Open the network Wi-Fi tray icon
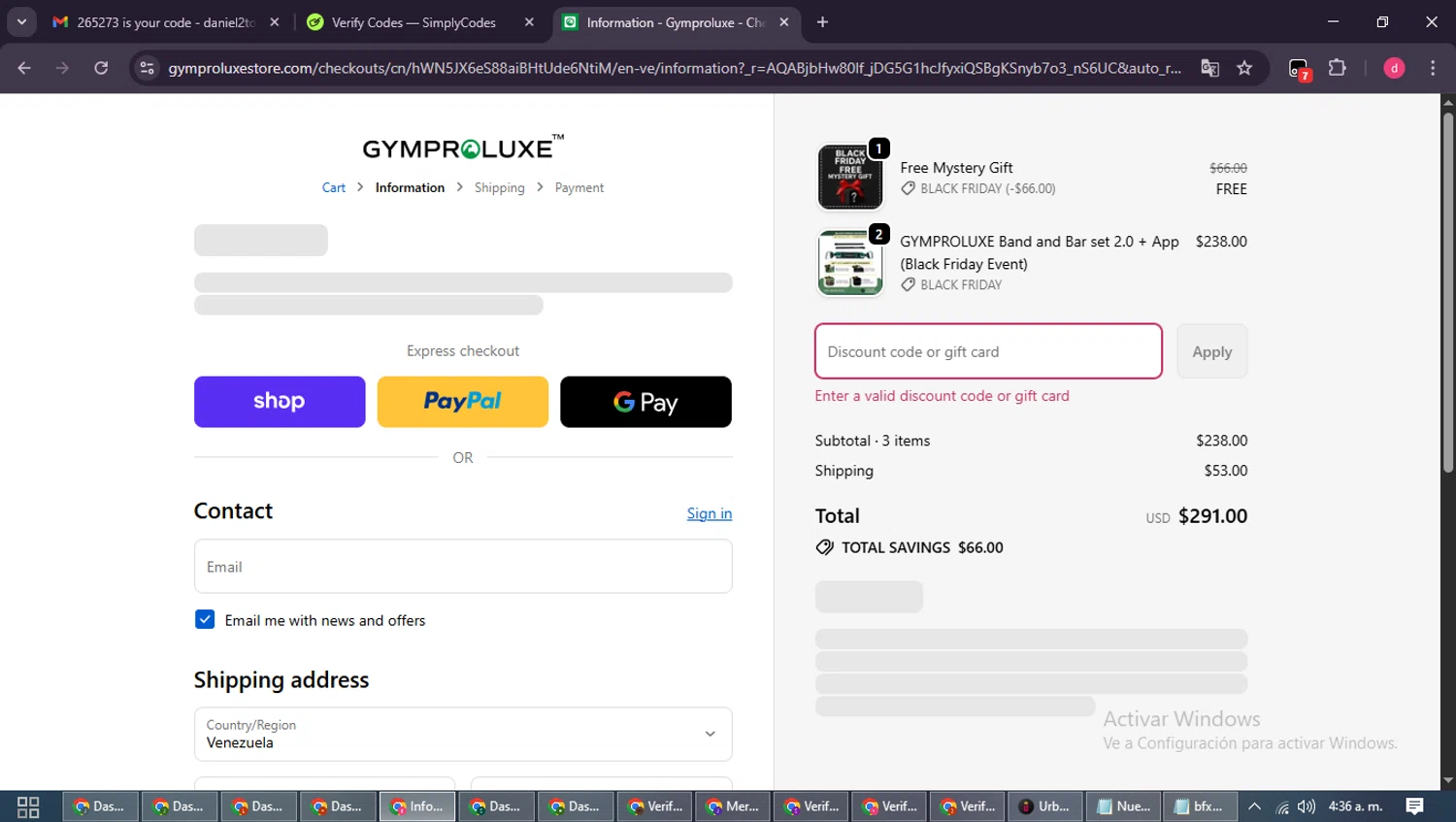This screenshot has height=822, width=1456. 1282,806
